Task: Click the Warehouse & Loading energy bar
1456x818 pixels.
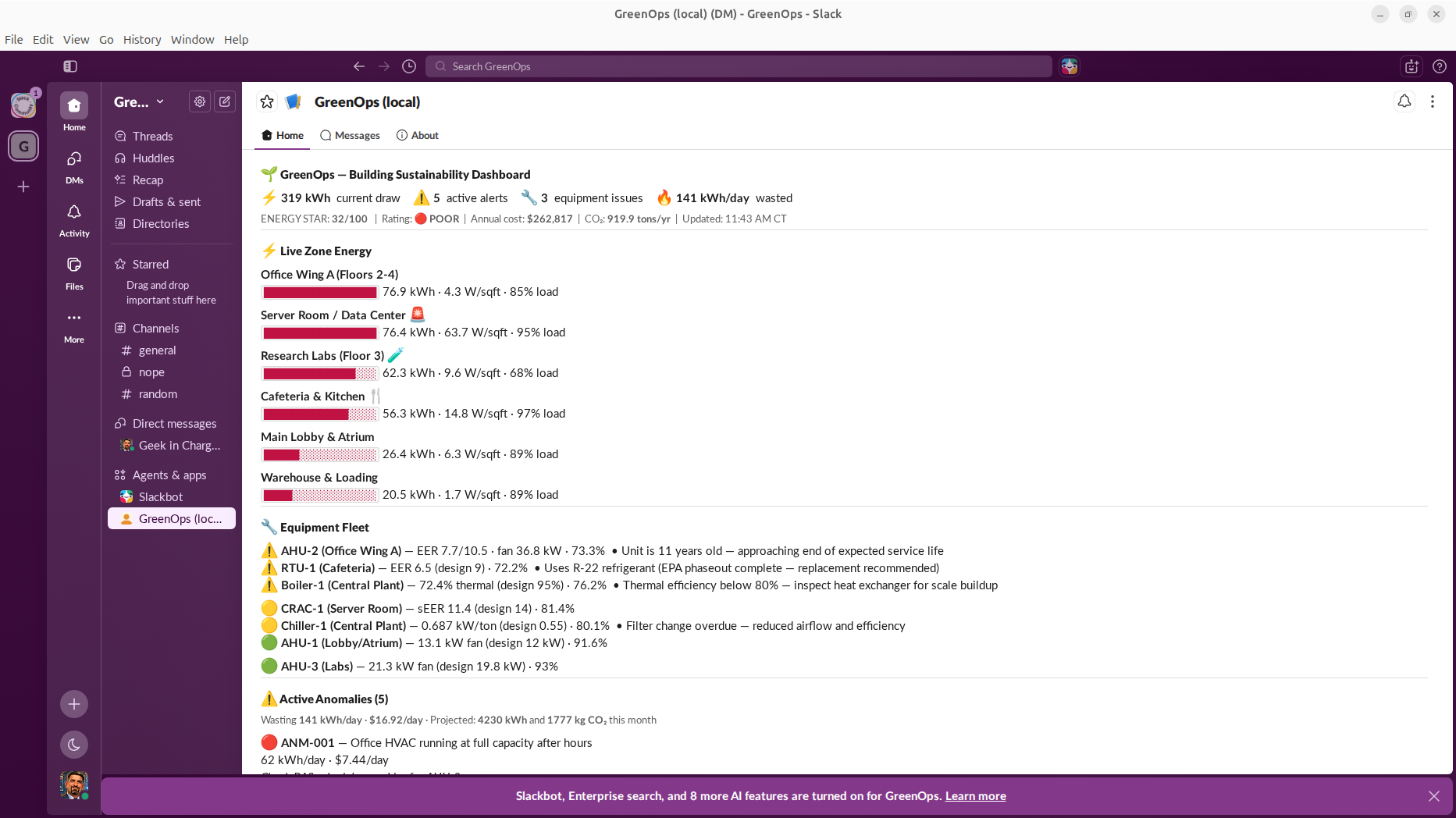Action: [x=320, y=496]
